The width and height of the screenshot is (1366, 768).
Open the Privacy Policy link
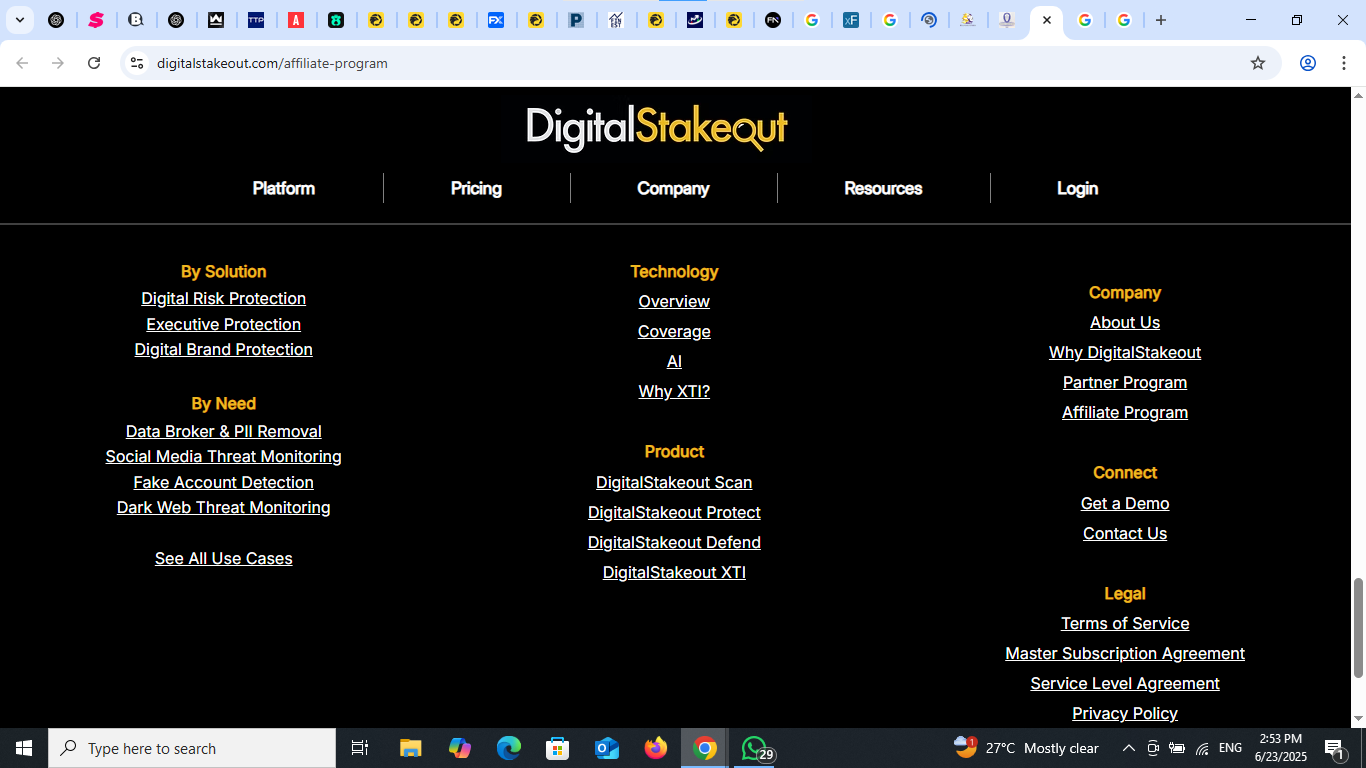[1125, 713]
